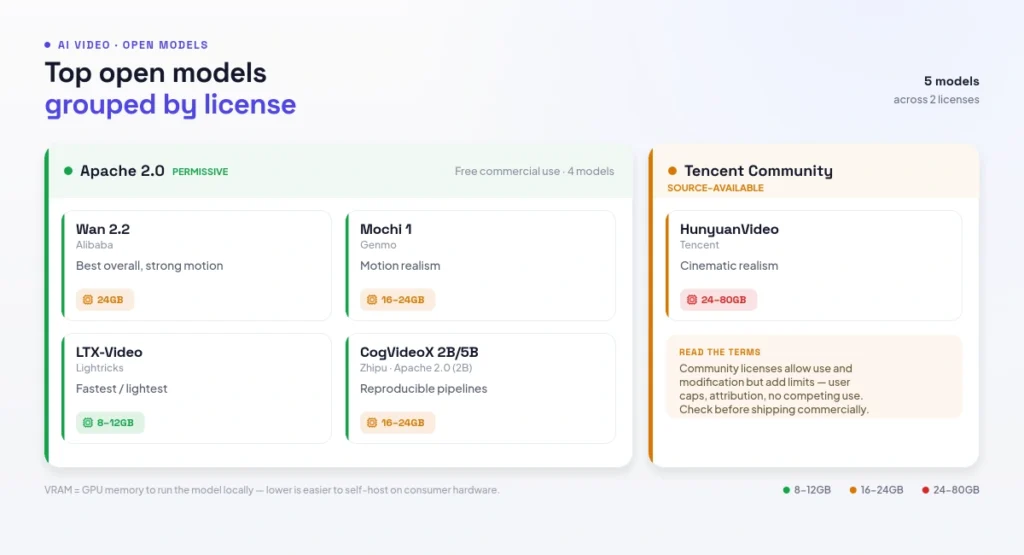Click 'across 2 licenses' text
The image size is (1024, 555).
pos(936,99)
